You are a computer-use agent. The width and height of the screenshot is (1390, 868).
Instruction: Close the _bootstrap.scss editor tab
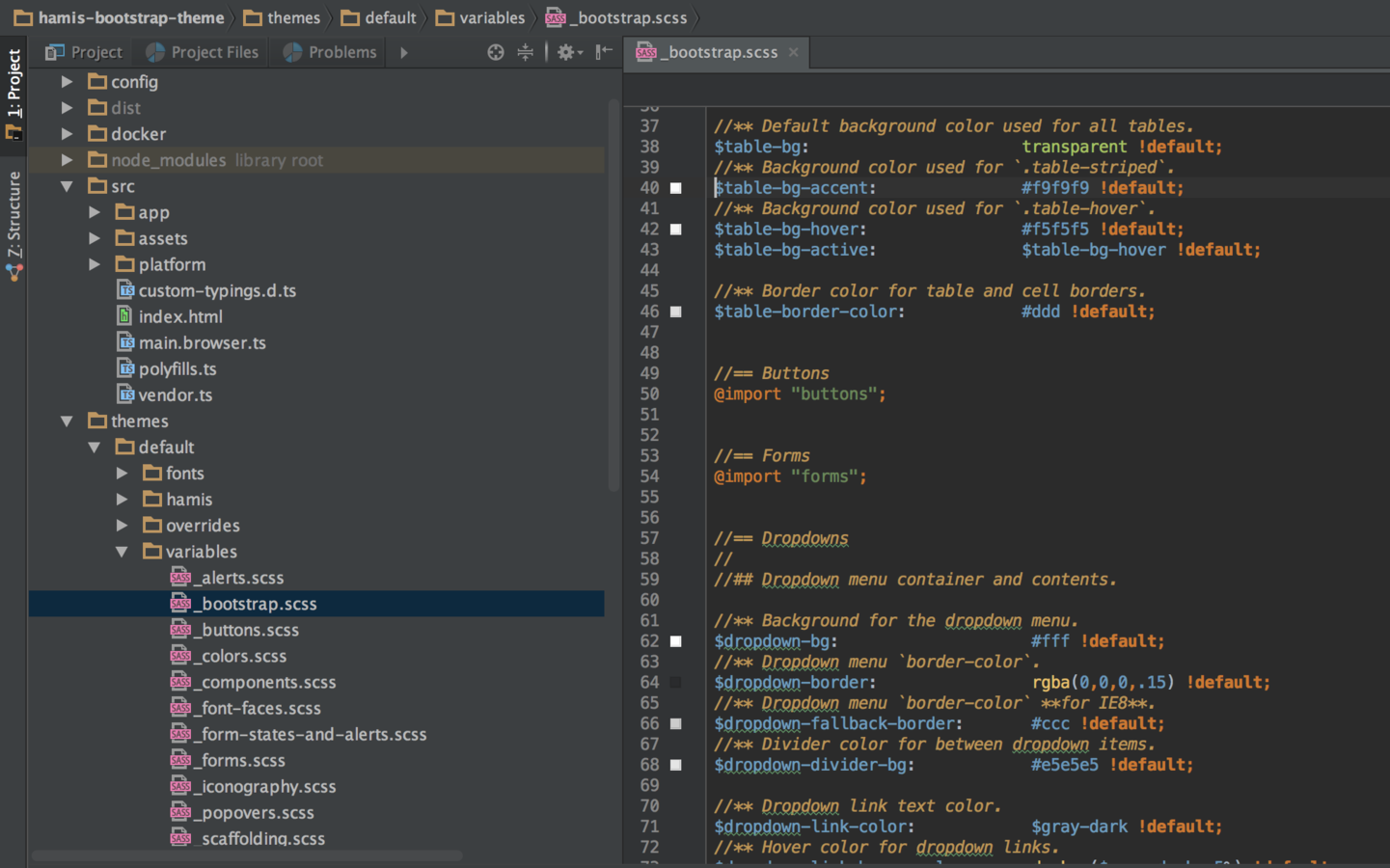click(793, 52)
